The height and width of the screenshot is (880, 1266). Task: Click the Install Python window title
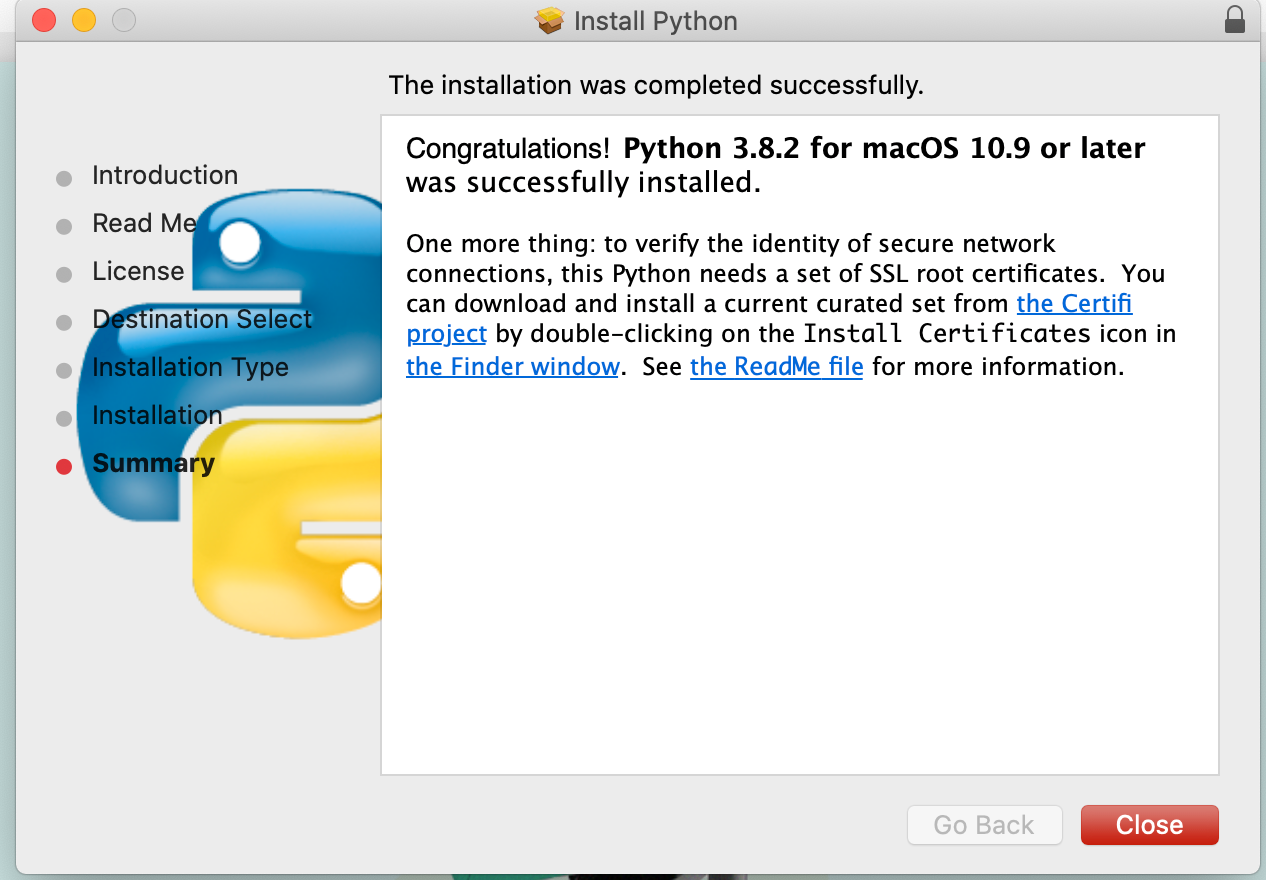(656, 21)
